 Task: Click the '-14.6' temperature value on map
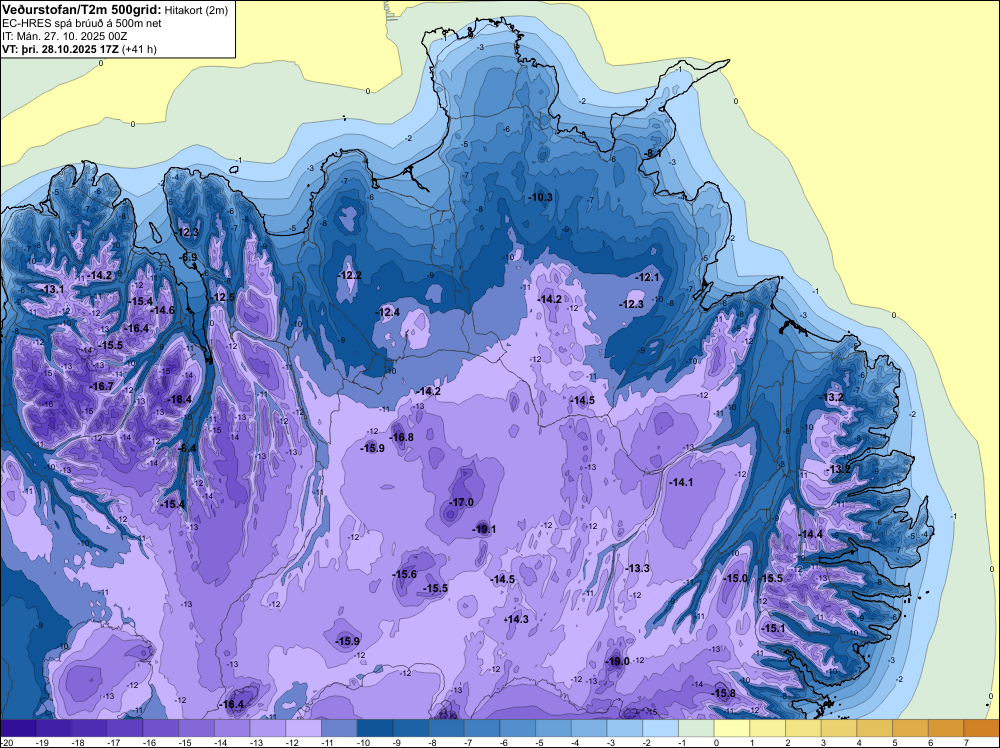[x=163, y=310]
